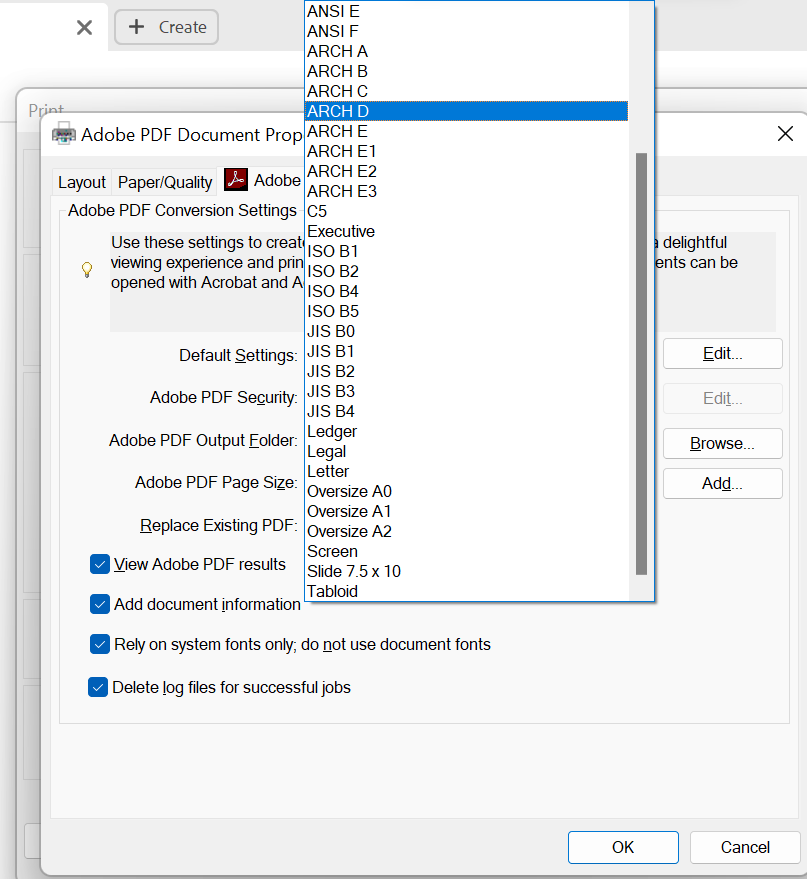Click Edit next to Default Settings
Screen dimensions: 807x879
(722, 353)
